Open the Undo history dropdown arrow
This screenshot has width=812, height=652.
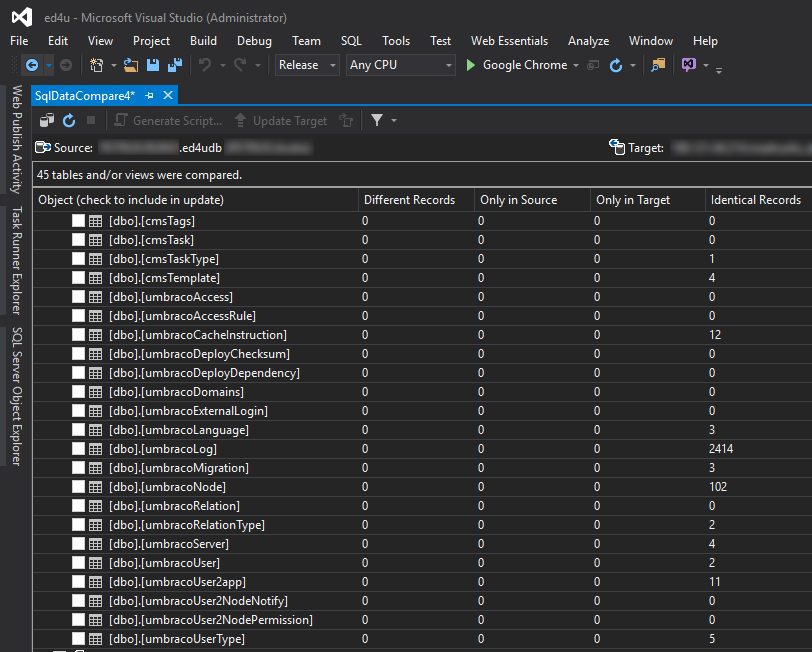[223, 66]
